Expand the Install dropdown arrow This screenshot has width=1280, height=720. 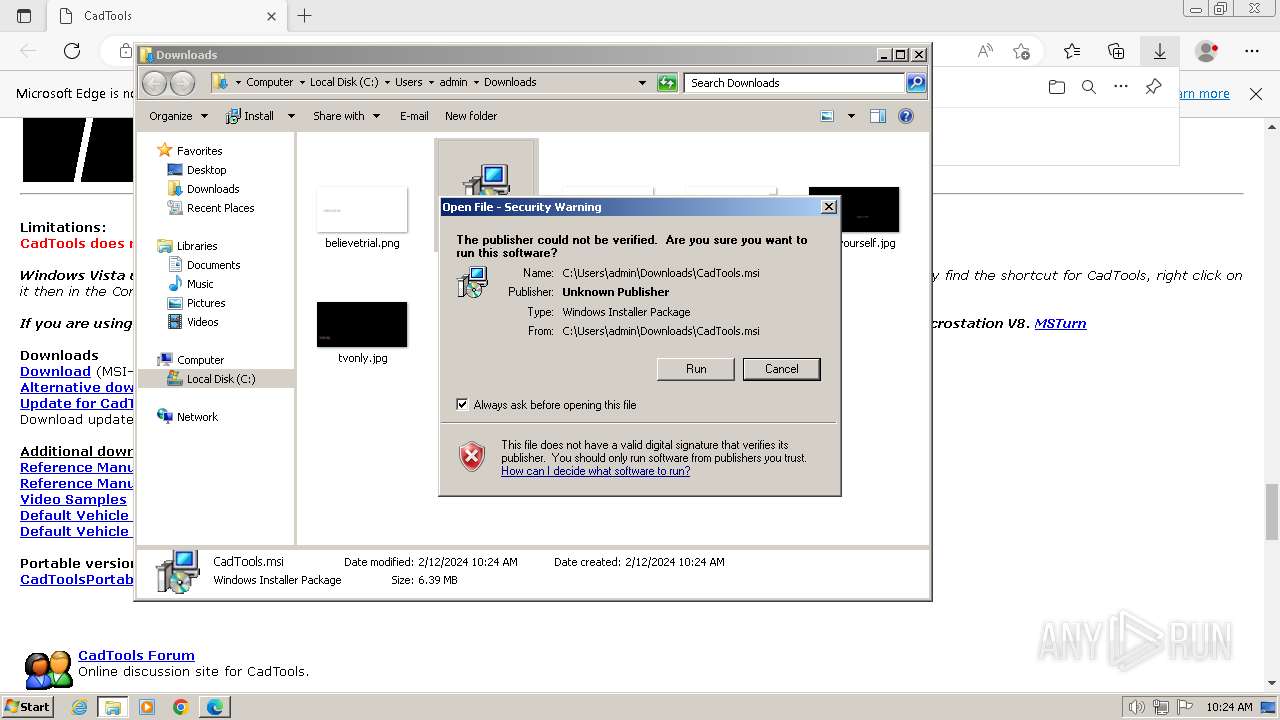click(x=291, y=116)
